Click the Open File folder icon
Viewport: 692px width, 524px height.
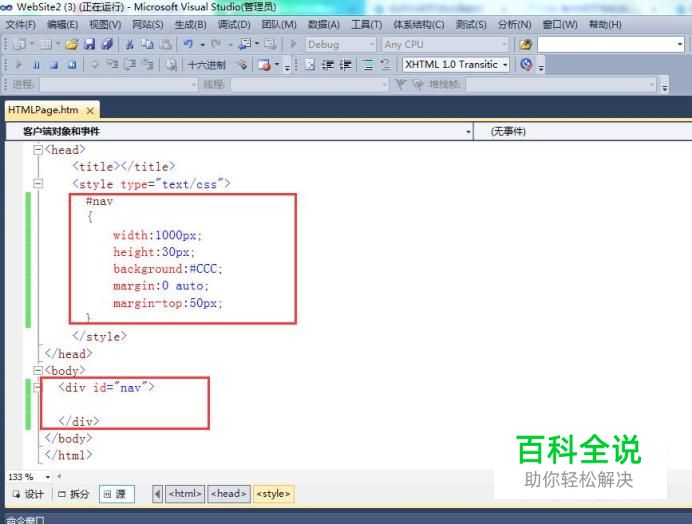point(71,44)
